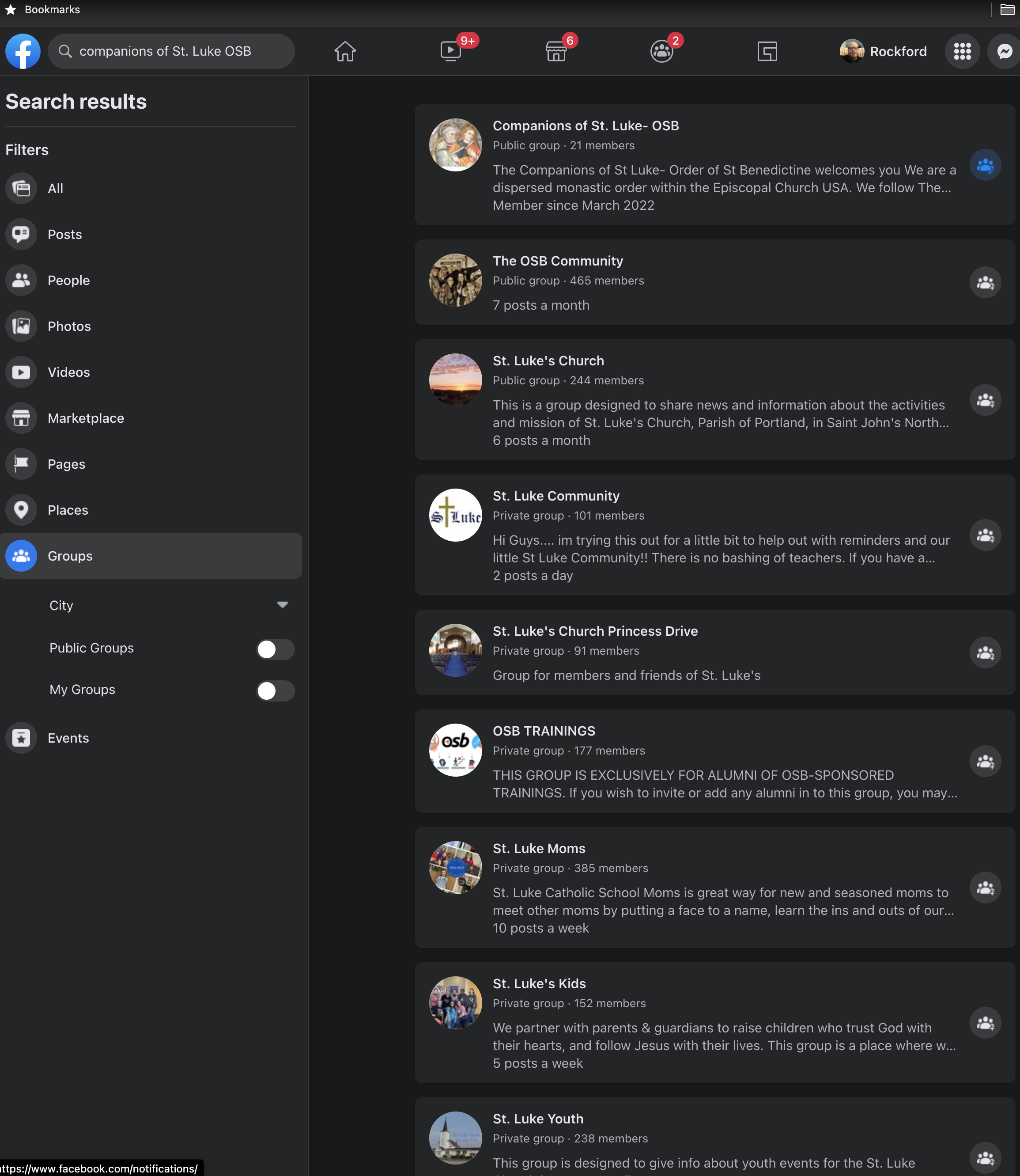Click 'Public group · 465 members' text
Viewport: 1020px width, 1176px height.
point(568,281)
